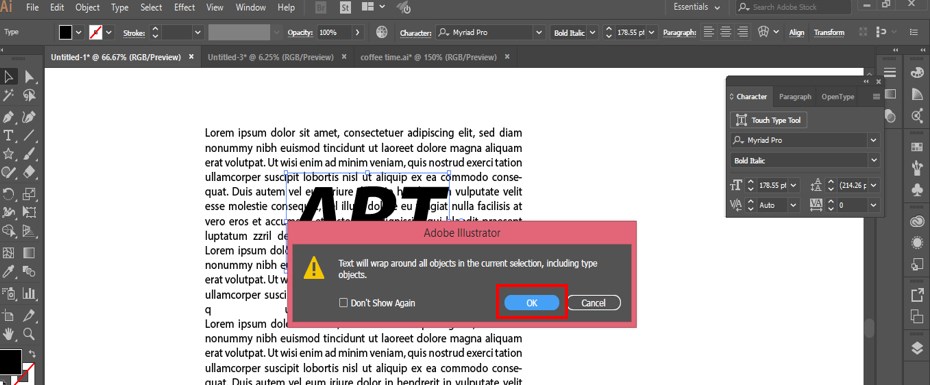This screenshot has height=385, width=930.
Task: Select the Zoom tool
Action: 29,333
